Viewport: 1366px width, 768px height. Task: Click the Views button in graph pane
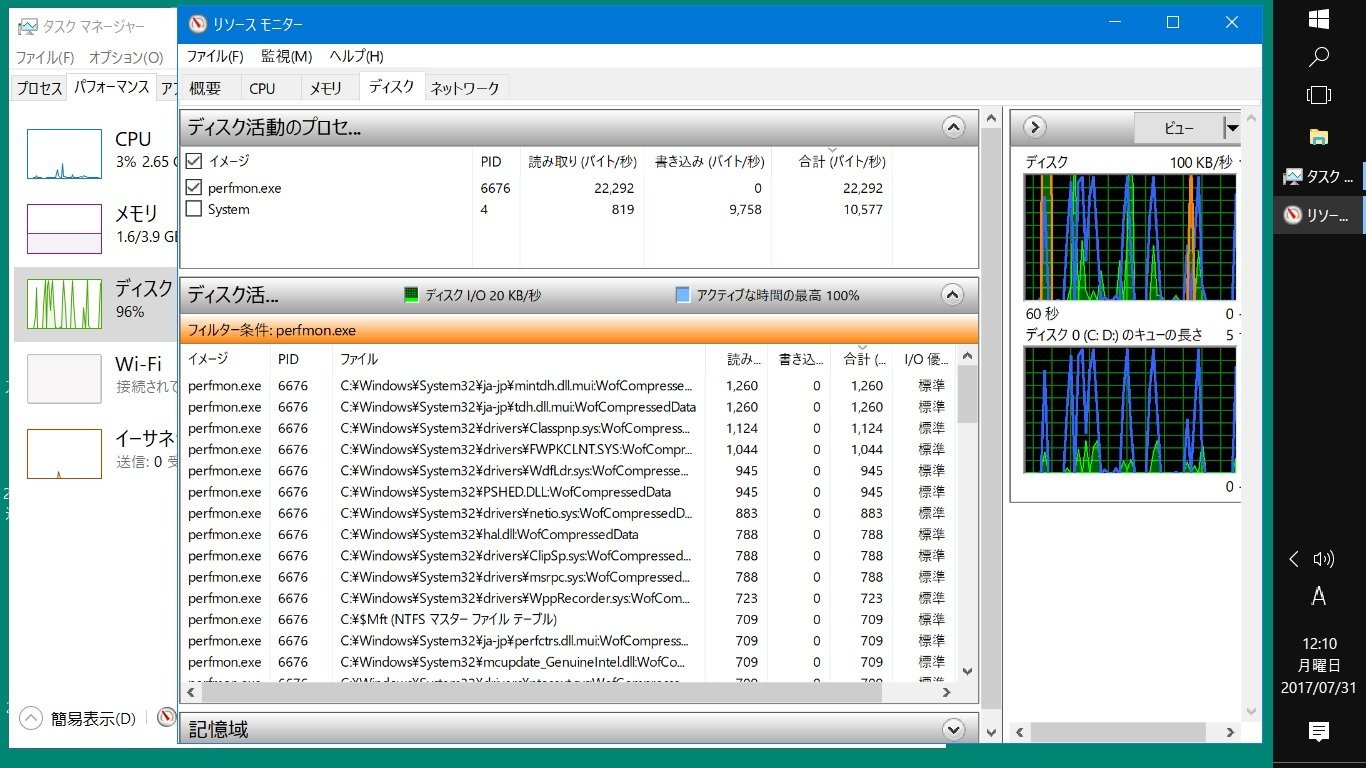[x=1179, y=128]
